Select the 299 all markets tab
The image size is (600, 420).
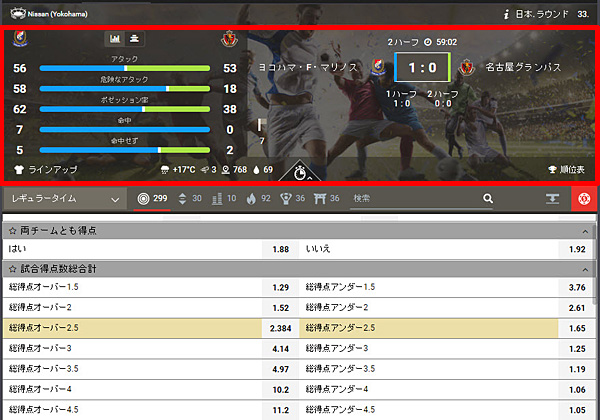(x=152, y=199)
